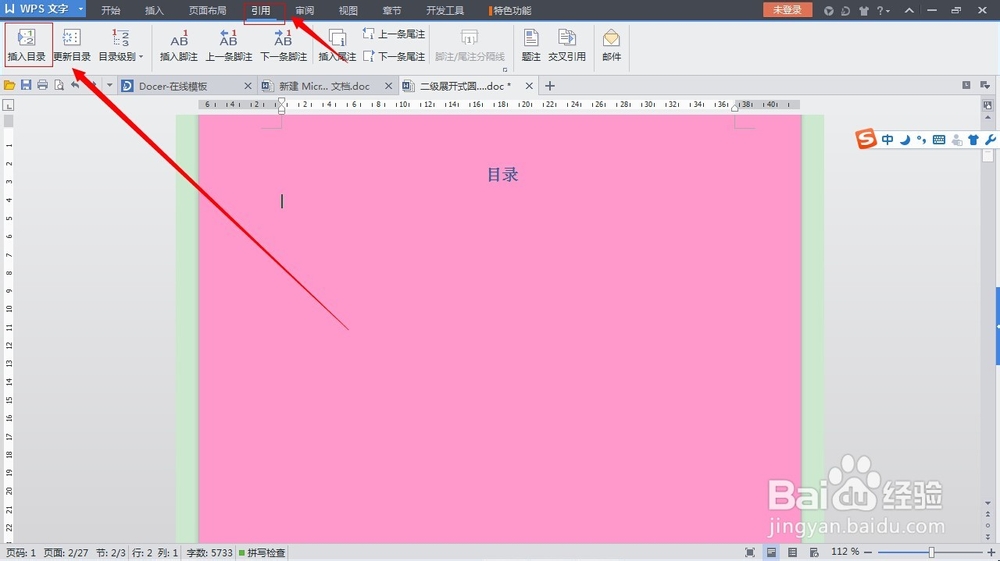
Task: Click the 邮件 mail merge icon
Action: pos(611,45)
